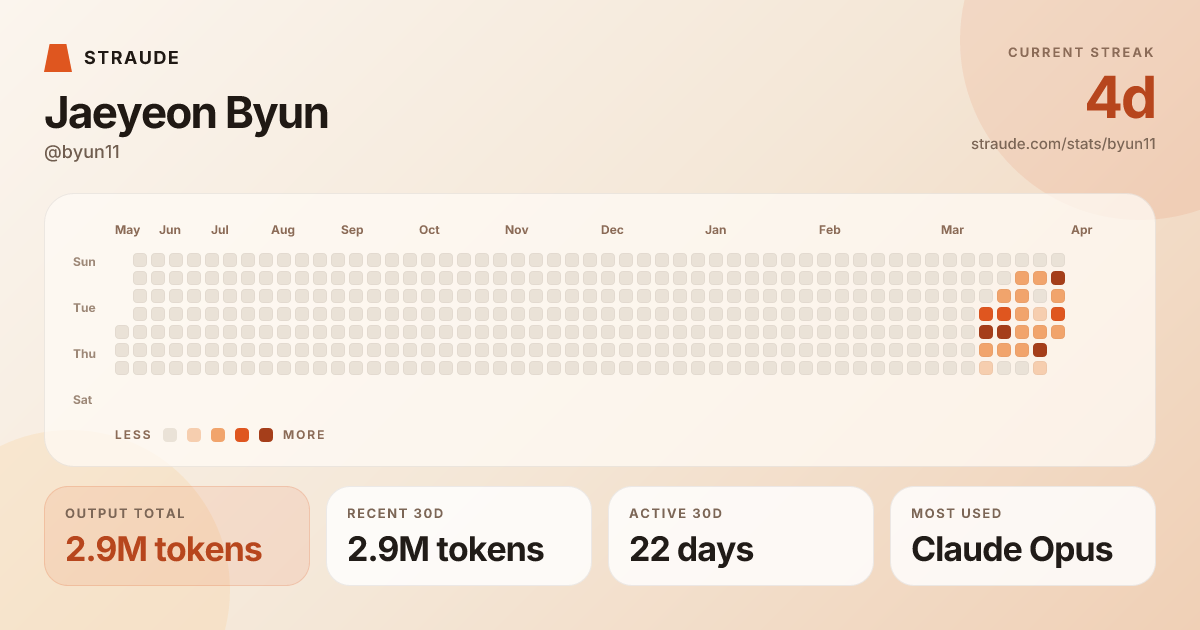Click the Straude orange logo icon
The image size is (1200, 630).
pyautogui.click(x=58, y=58)
